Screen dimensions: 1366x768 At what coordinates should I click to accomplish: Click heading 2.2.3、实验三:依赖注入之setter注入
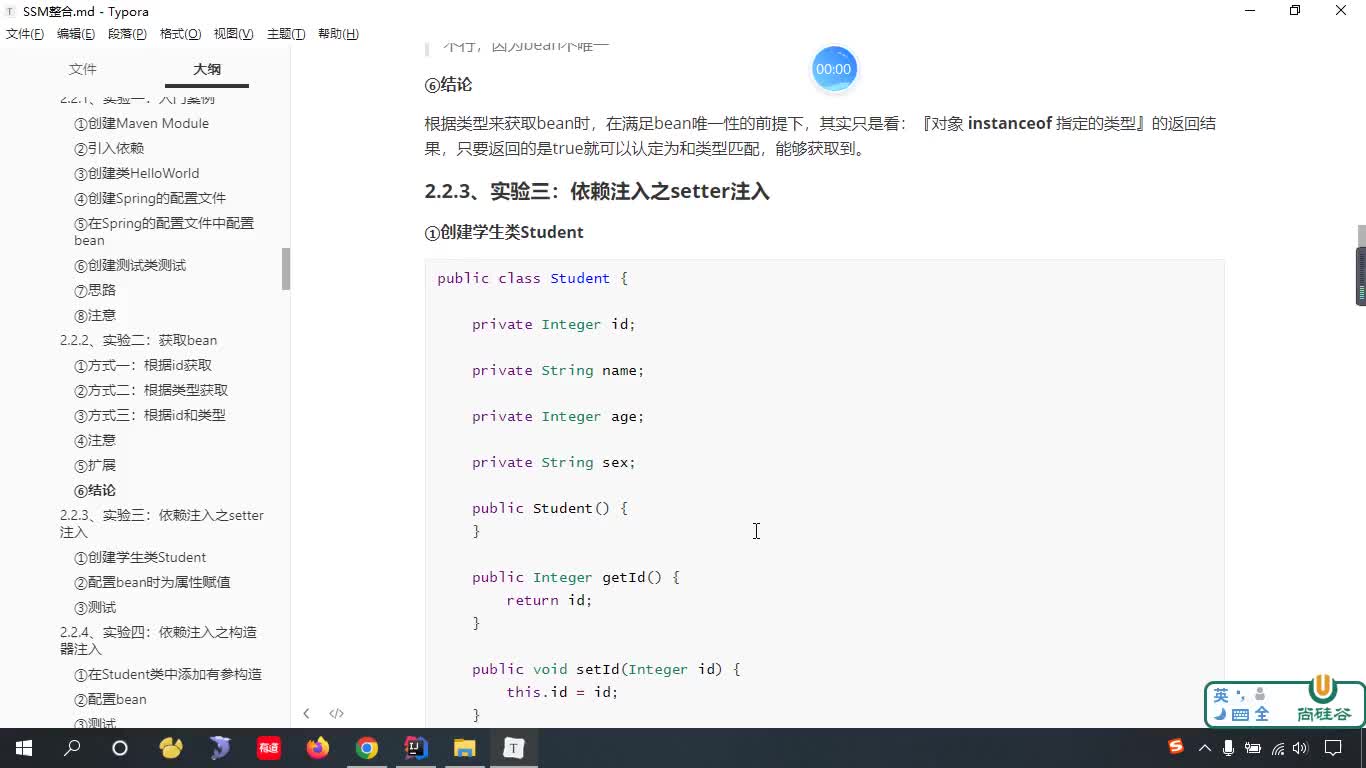click(597, 192)
